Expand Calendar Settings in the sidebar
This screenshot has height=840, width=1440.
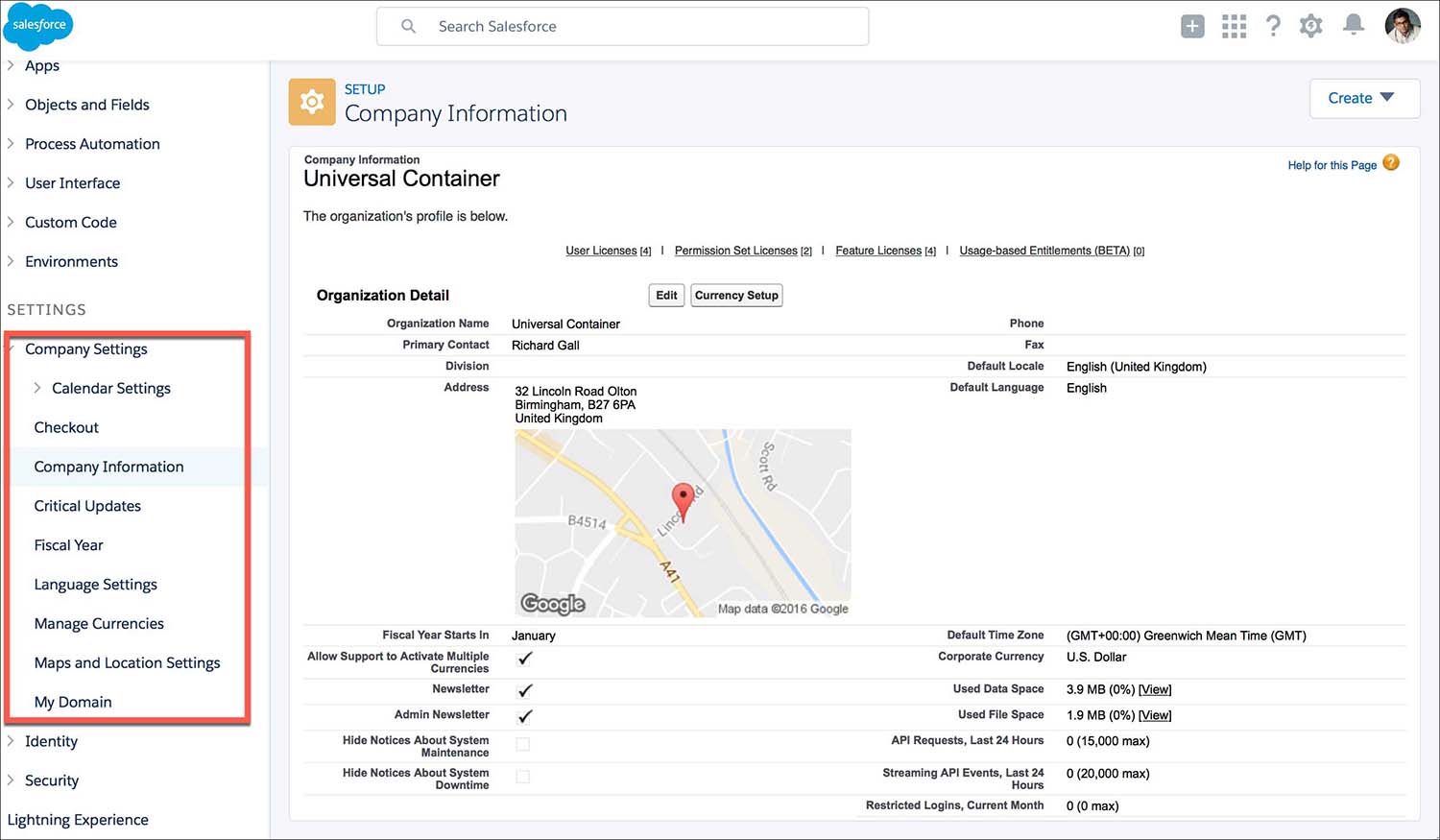(38, 388)
